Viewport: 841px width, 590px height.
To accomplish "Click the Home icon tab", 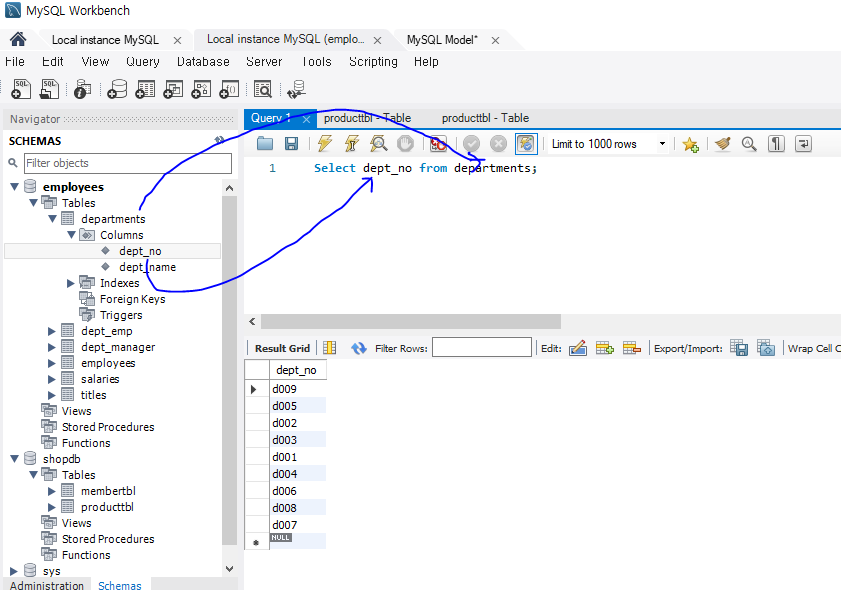I will tap(18, 39).
